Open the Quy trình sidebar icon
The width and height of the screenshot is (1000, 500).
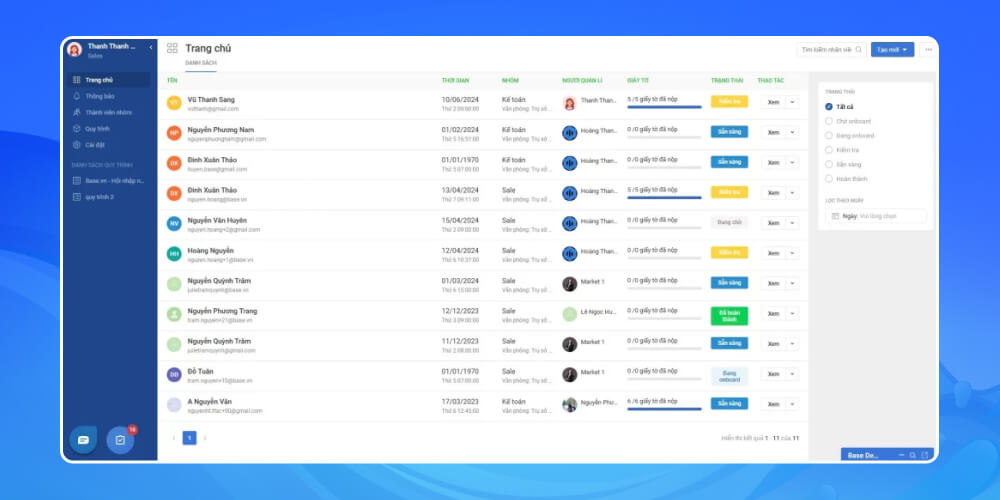(x=77, y=129)
